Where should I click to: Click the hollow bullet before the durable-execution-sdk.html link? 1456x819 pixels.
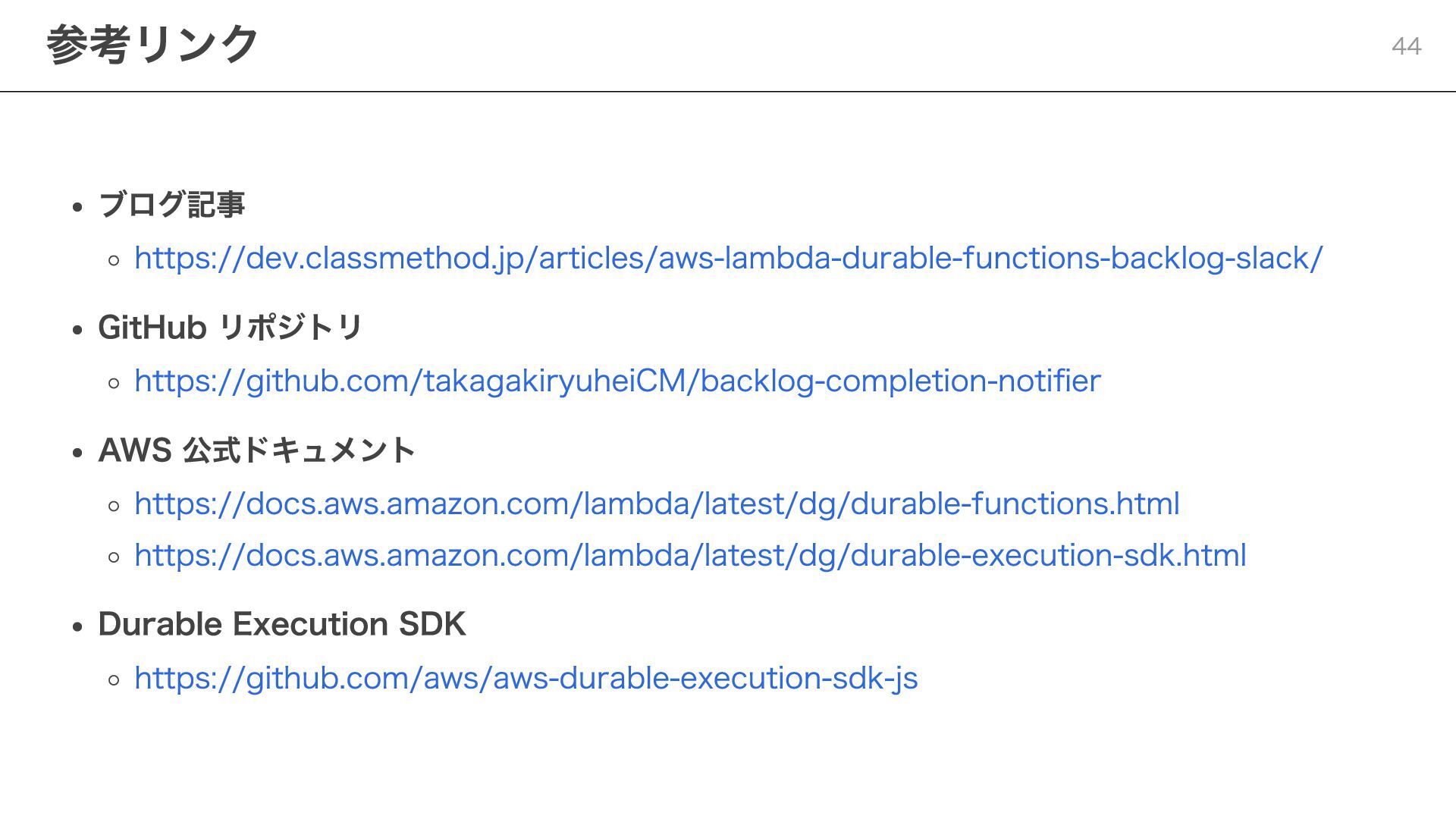[114, 558]
